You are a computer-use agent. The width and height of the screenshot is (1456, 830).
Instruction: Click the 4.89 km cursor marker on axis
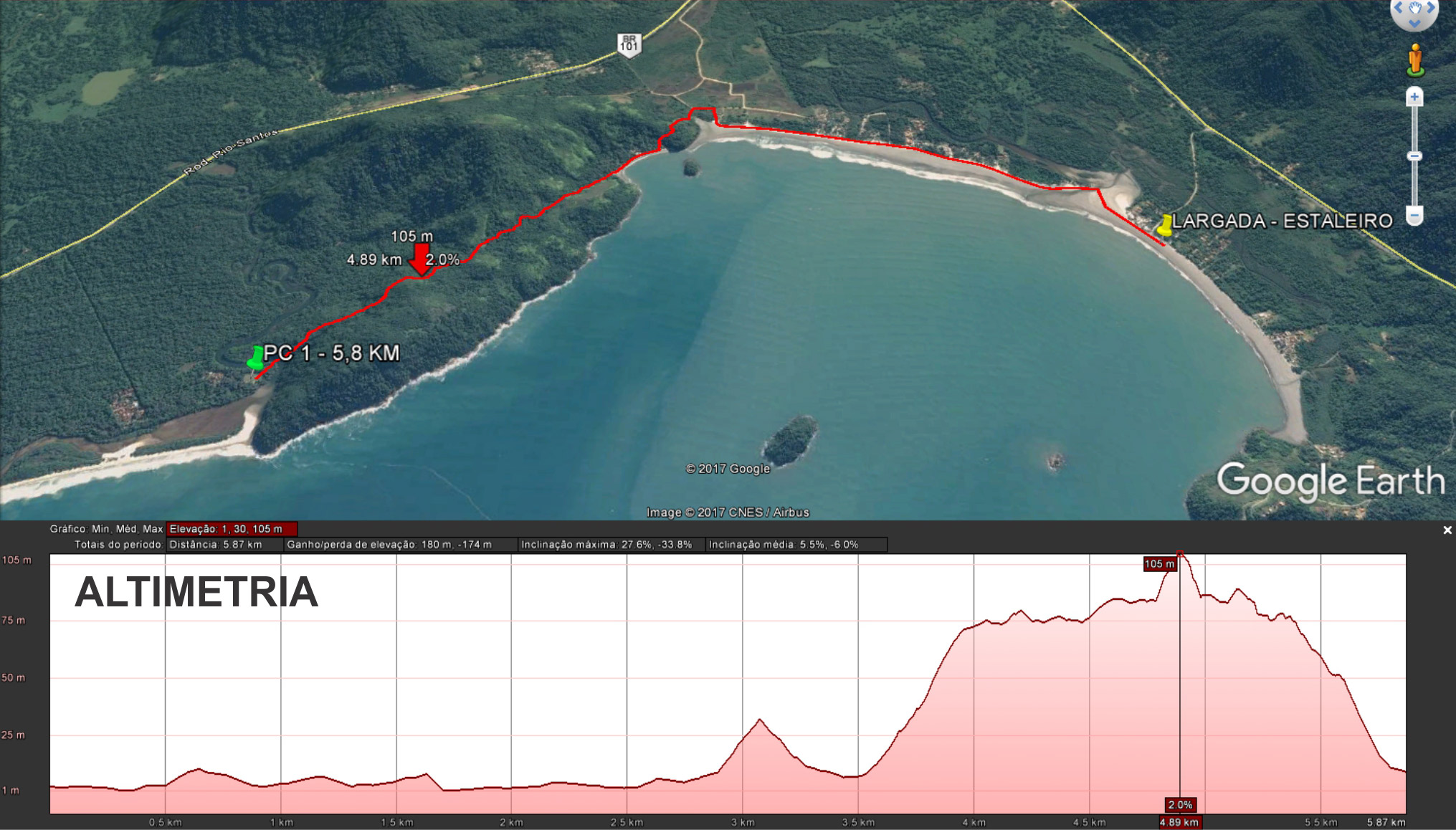tap(1179, 822)
